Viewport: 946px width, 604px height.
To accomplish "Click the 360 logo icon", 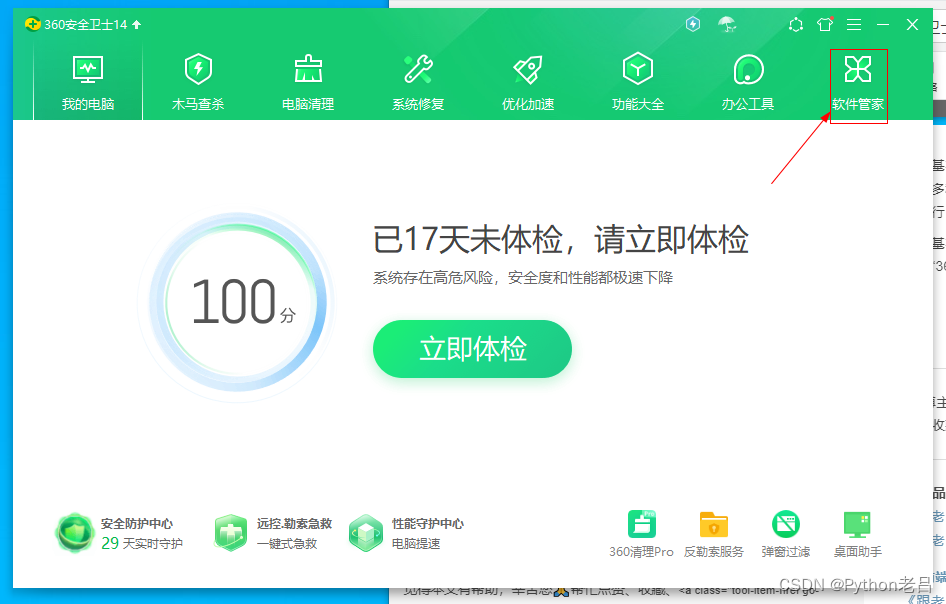I will click(33, 24).
